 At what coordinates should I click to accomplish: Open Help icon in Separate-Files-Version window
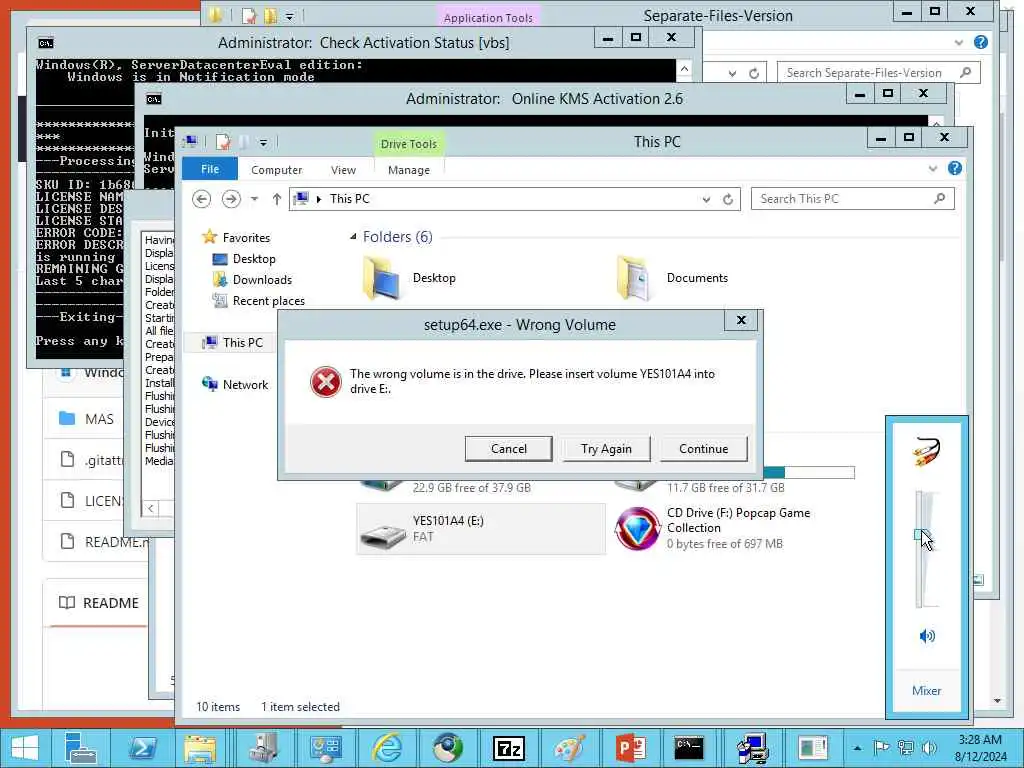click(x=980, y=42)
